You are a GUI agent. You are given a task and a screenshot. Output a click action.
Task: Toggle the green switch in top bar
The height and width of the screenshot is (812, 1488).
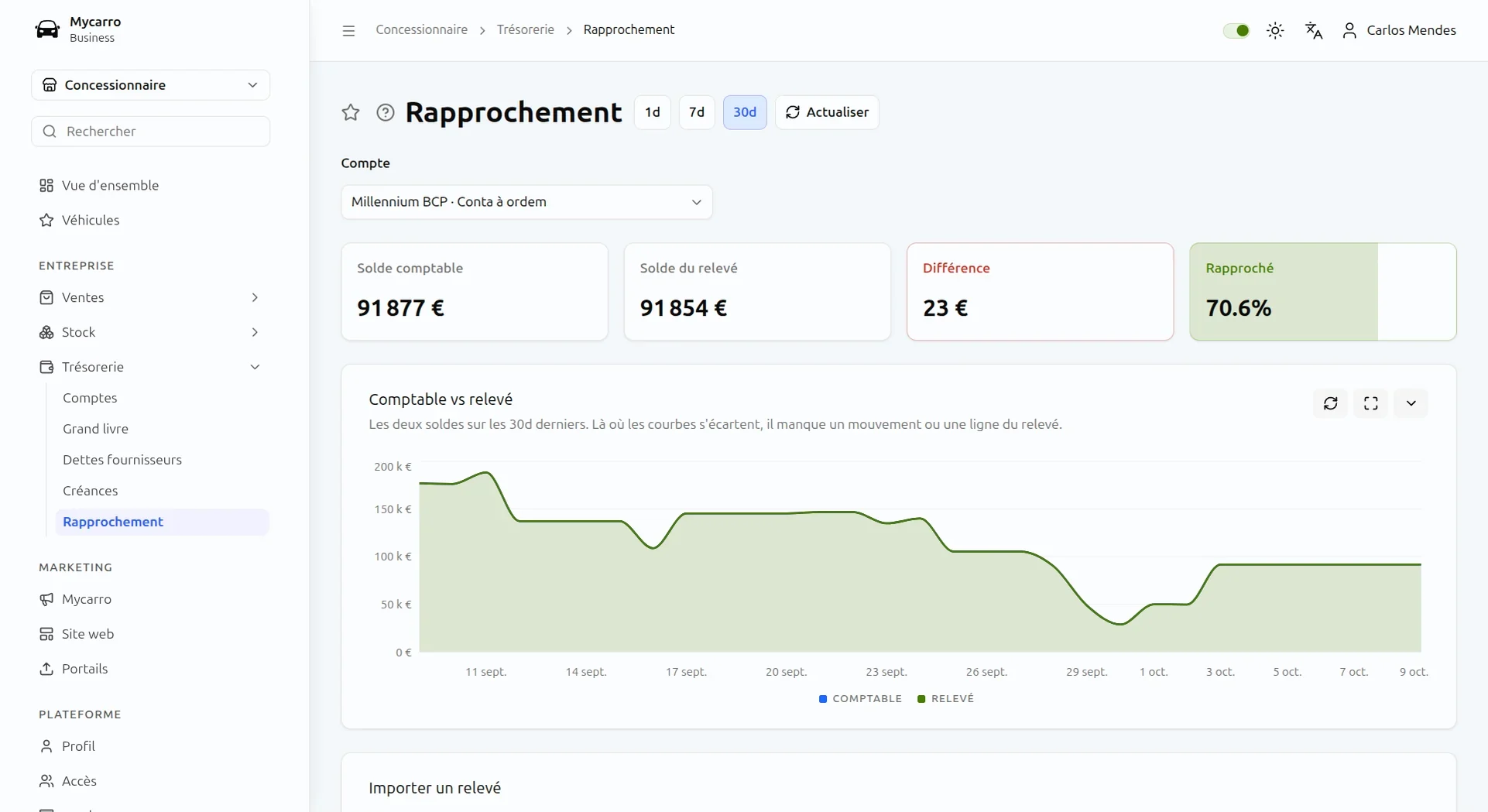[x=1236, y=30]
